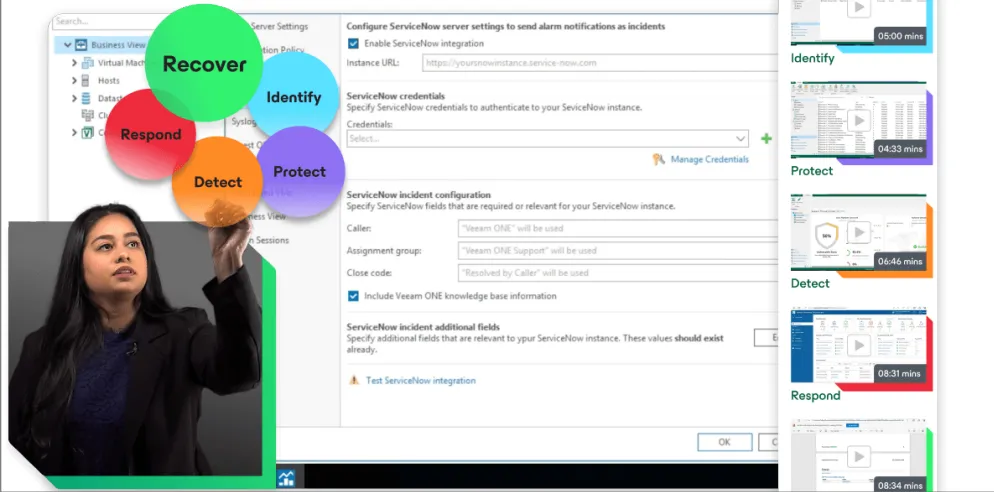Click the Business View tree node icon
This screenshot has width=994, height=492.
(81, 45)
